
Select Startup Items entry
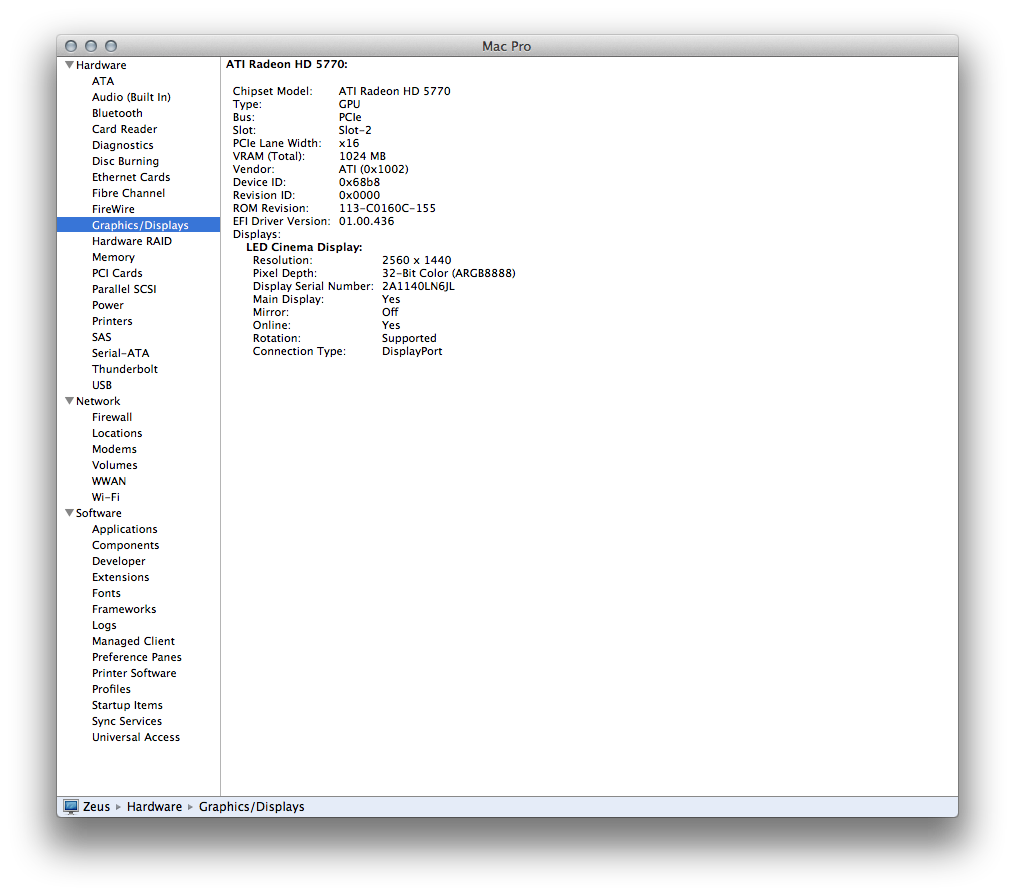pyautogui.click(x=127, y=705)
